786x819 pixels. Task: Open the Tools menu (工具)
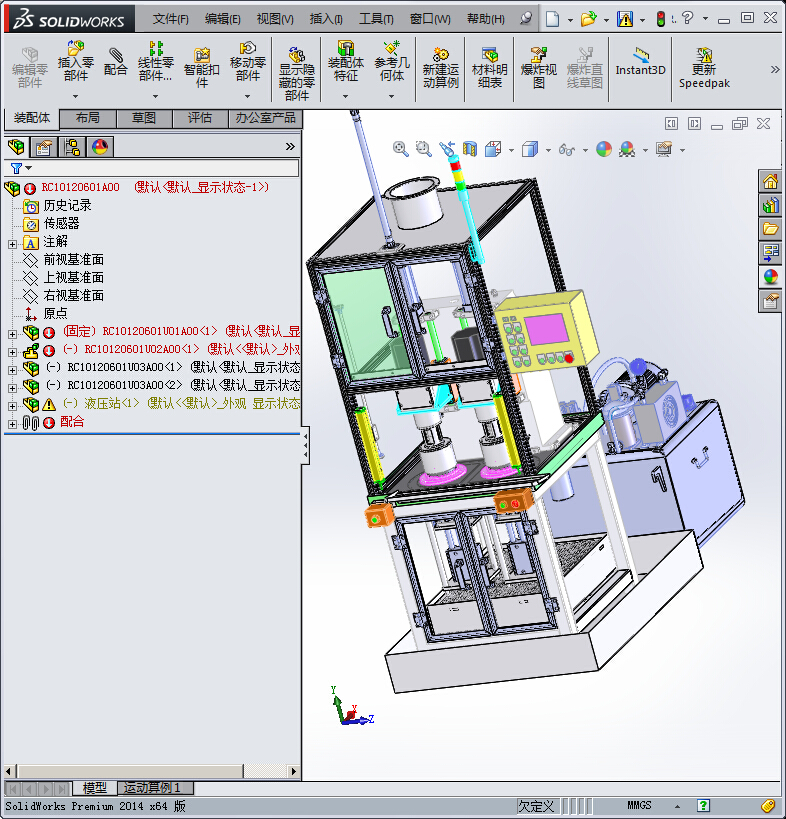tap(376, 19)
